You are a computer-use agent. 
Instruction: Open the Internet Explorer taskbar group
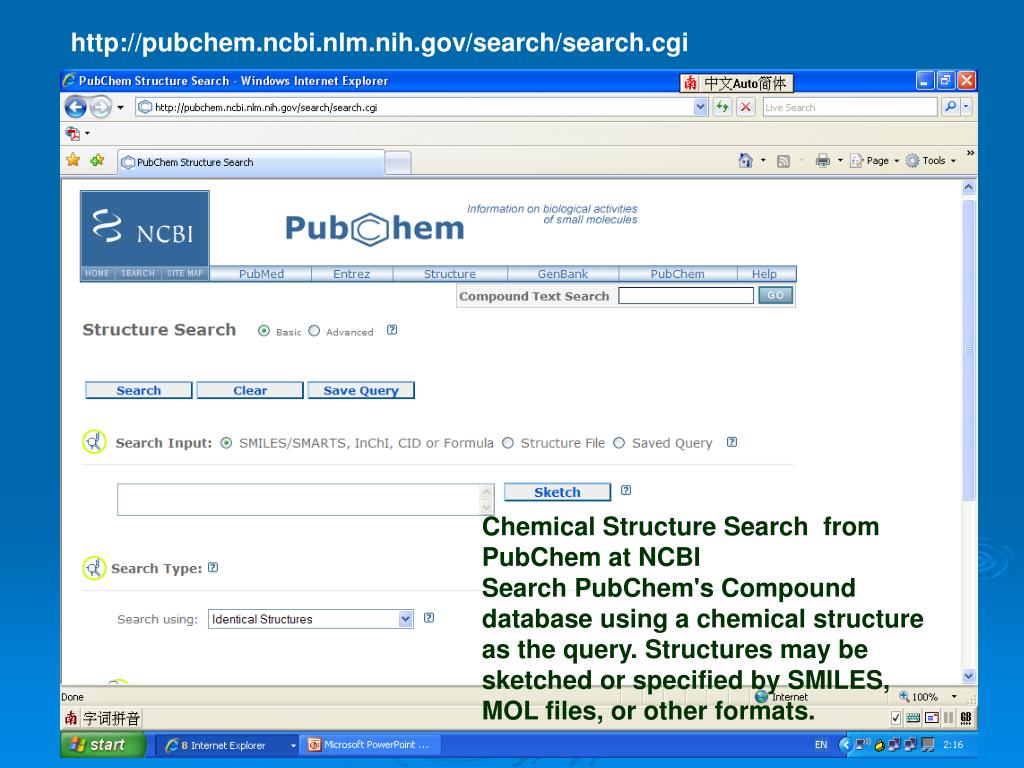tap(228, 745)
